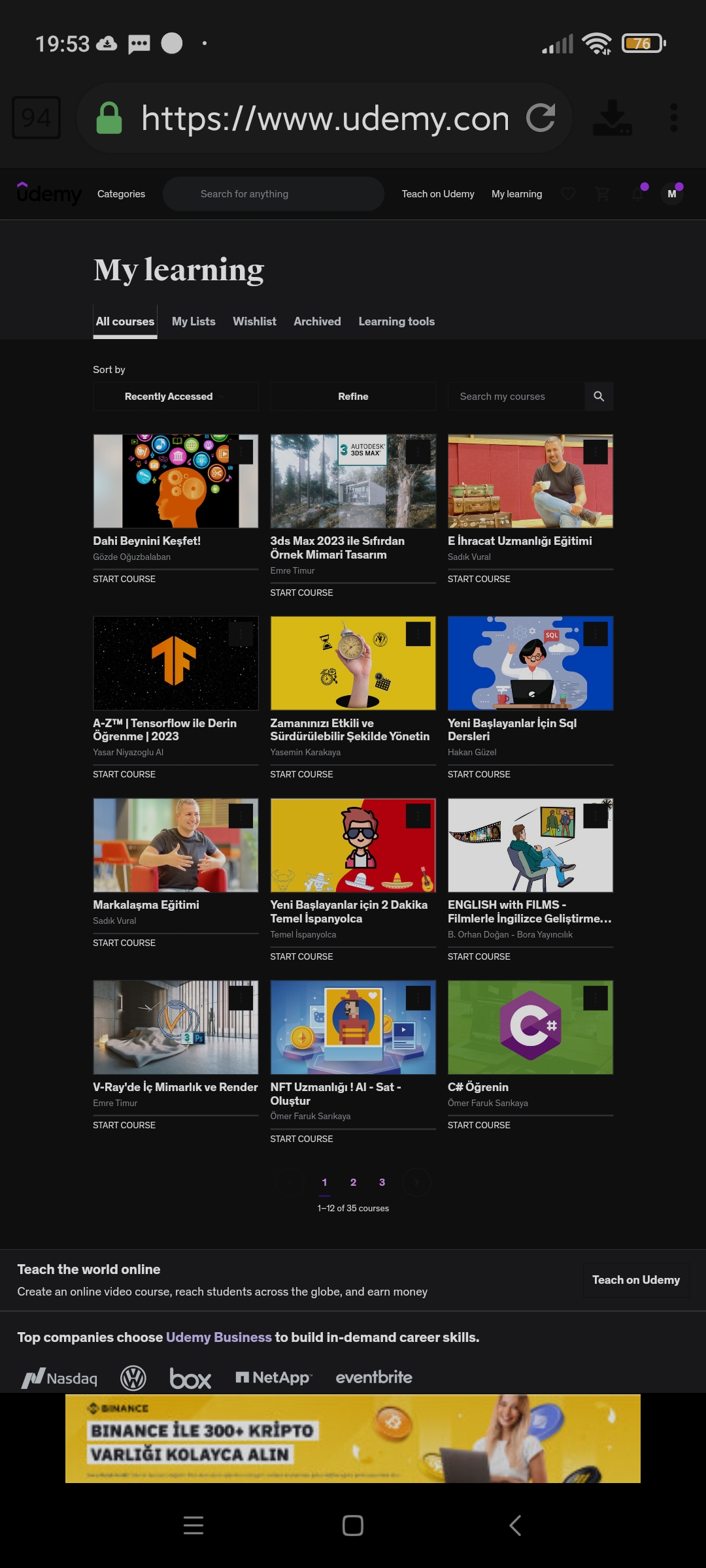Viewport: 706px width, 1568px height.
Task: Open the wishlist heart icon in header
Action: coord(568,194)
